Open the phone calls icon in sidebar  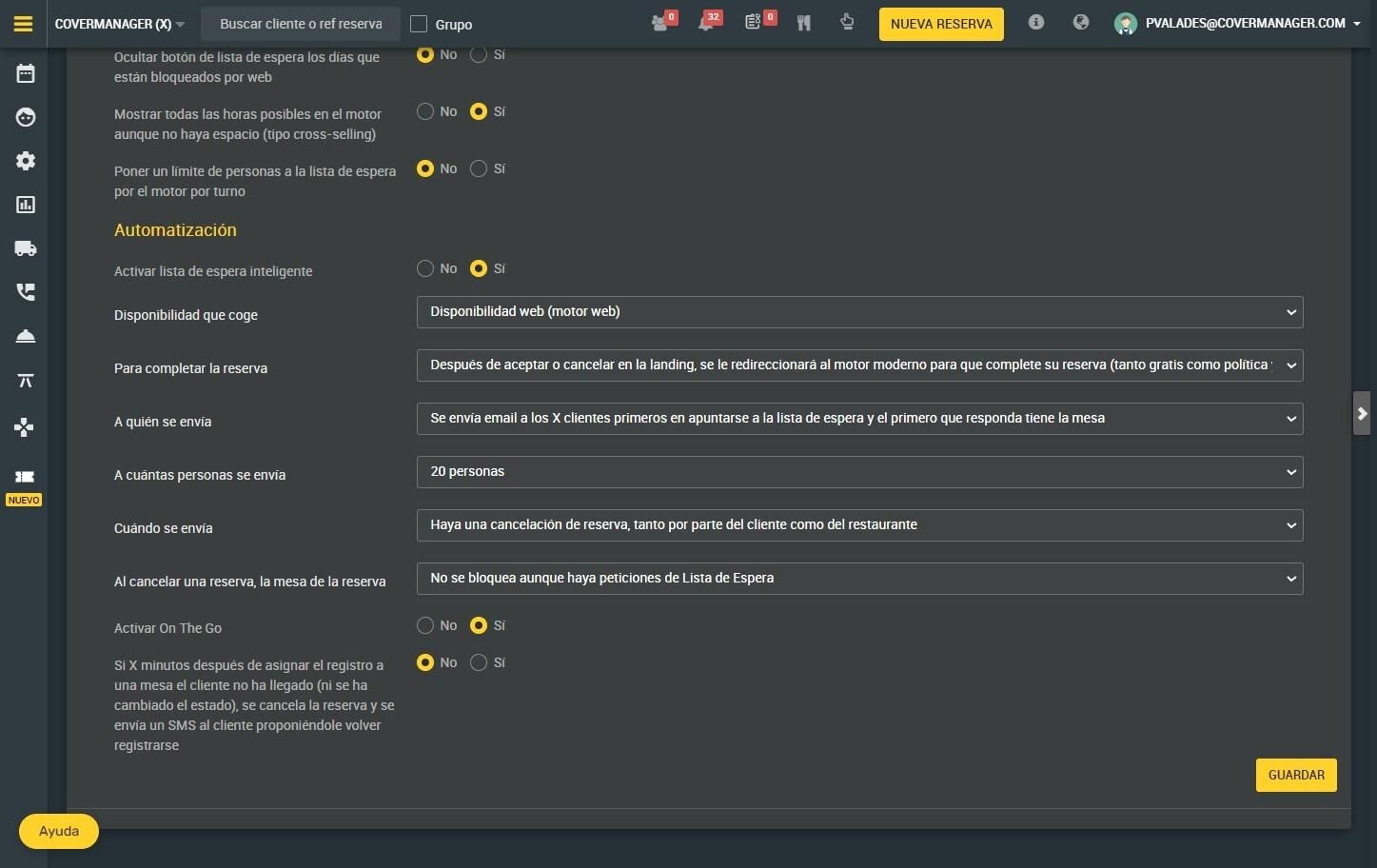point(26,292)
